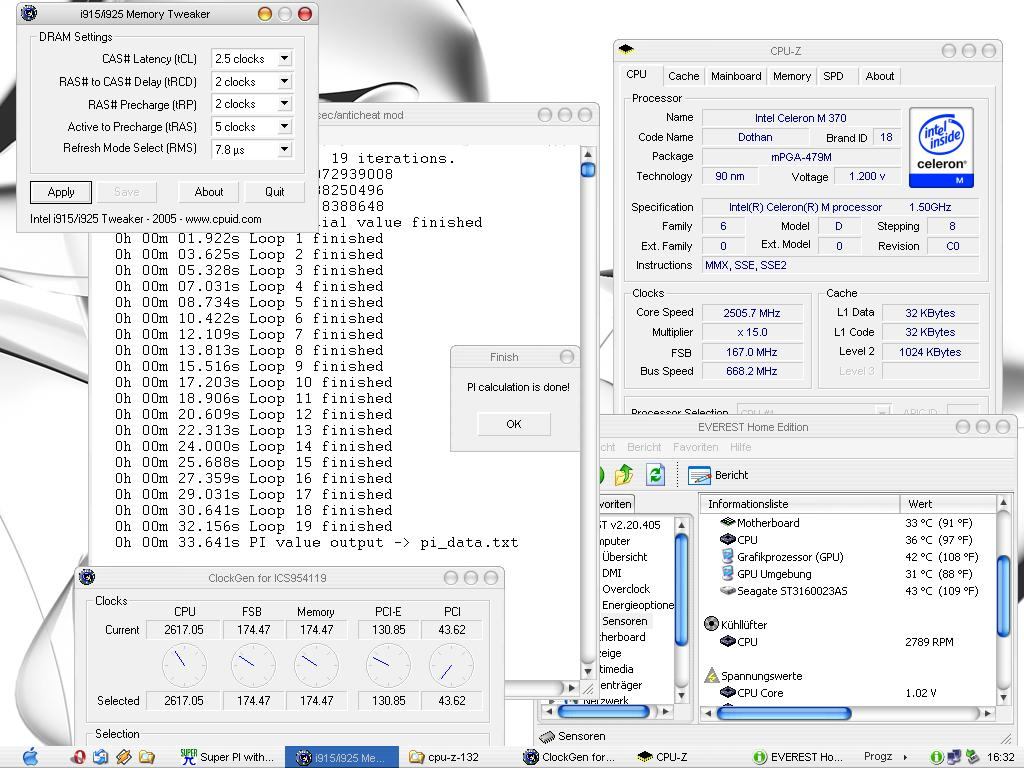
Task: Click OK in the PI calculation done dialog
Action: coord(514,424)
